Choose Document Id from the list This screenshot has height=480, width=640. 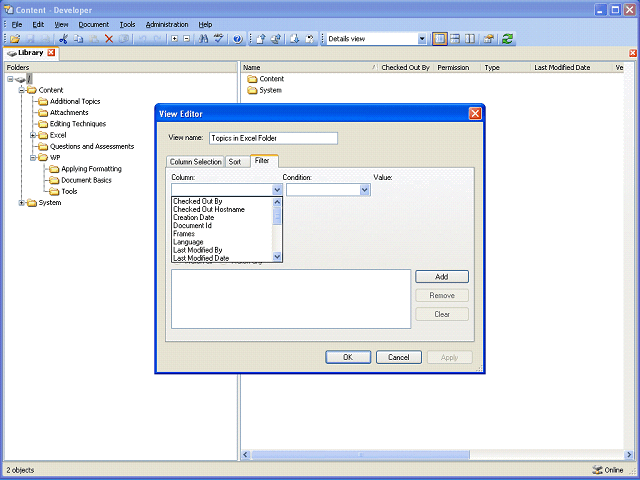222,226
